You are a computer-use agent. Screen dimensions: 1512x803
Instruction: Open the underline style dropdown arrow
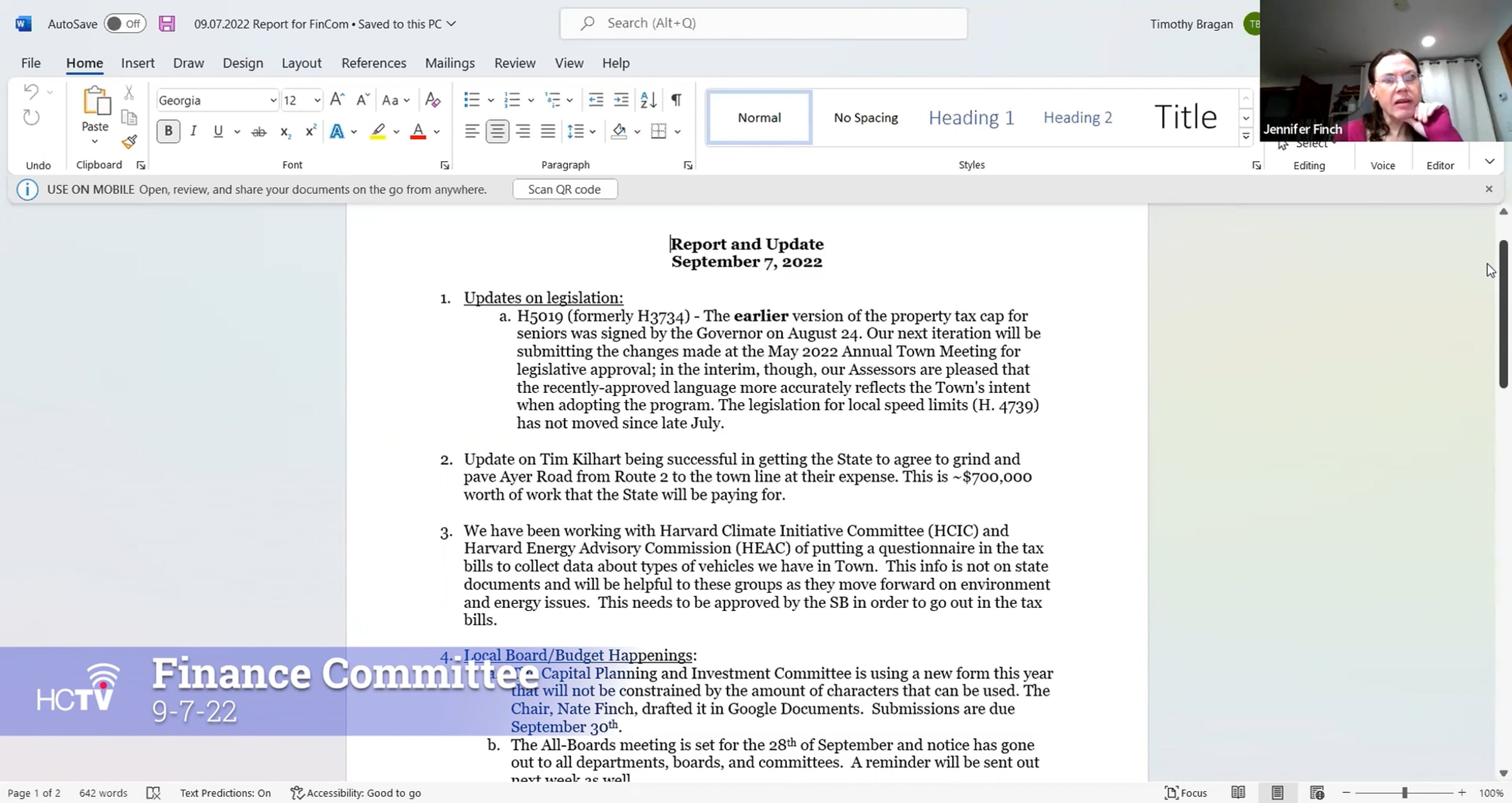pos(237,132)
